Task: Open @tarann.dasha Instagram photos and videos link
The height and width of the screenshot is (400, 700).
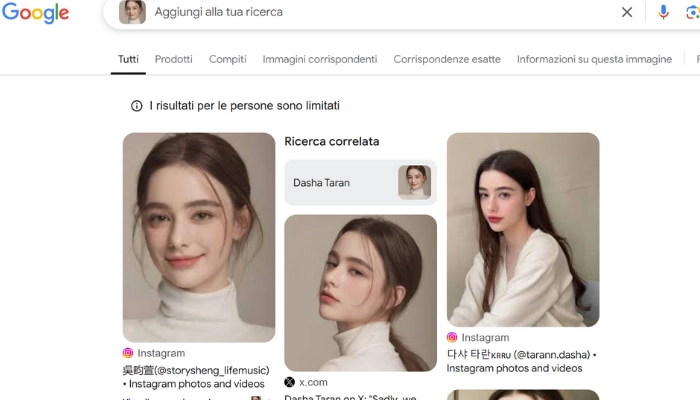Action: pyautogui.click(x=521, y=361)
